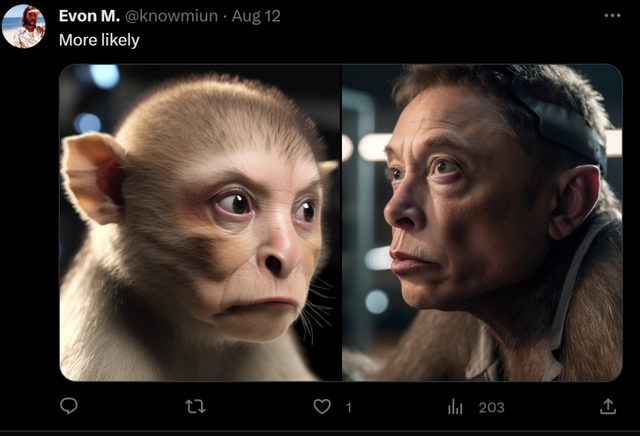The image size is (640, 436).
Task: Click the 203 views count
Action: pos(491,407)
